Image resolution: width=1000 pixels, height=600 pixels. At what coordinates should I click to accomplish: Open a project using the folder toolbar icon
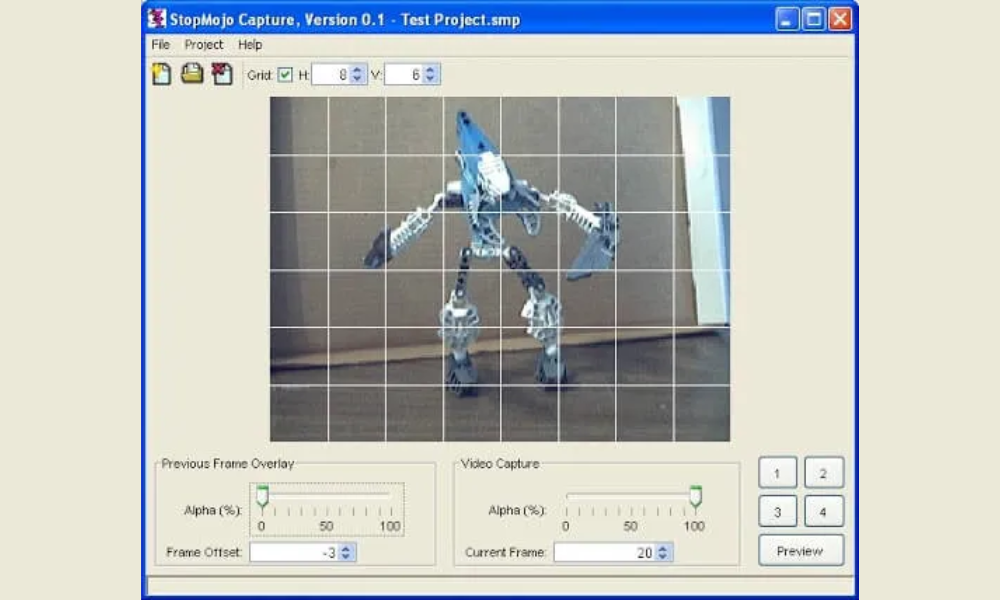pyautogui.click(x=191, y=74)
